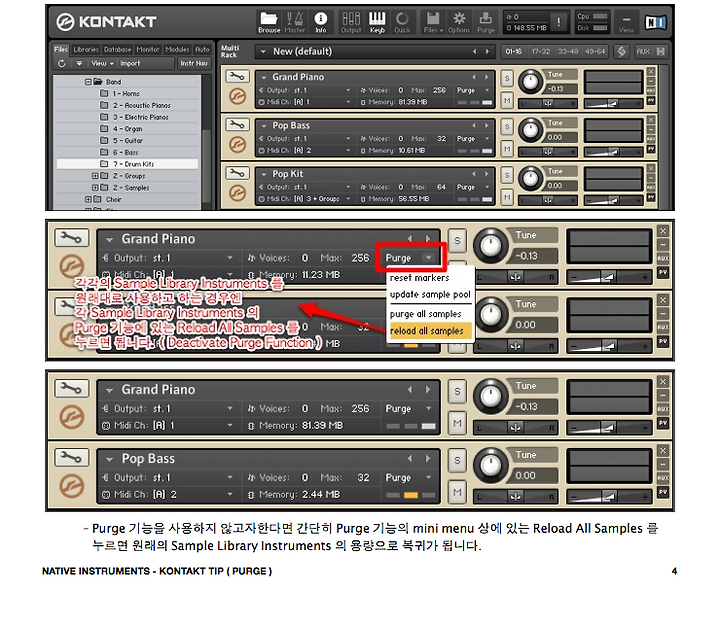Mute Pop Bass in the 10.61 MB row
The height and width of the screenshot is (626, 720).
click(x=506, y=149)
